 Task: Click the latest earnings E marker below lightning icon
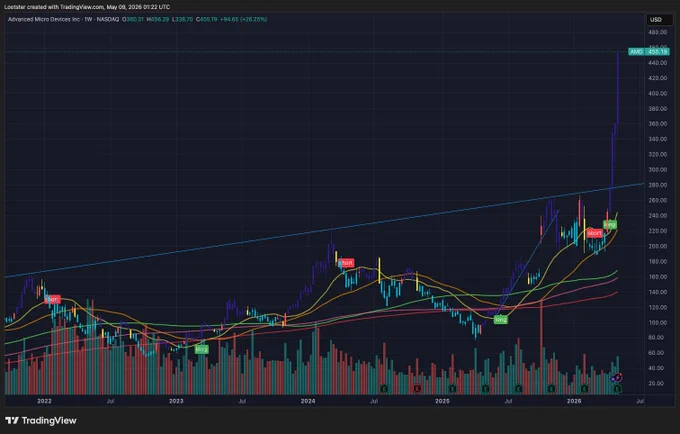tap(617, 389)
